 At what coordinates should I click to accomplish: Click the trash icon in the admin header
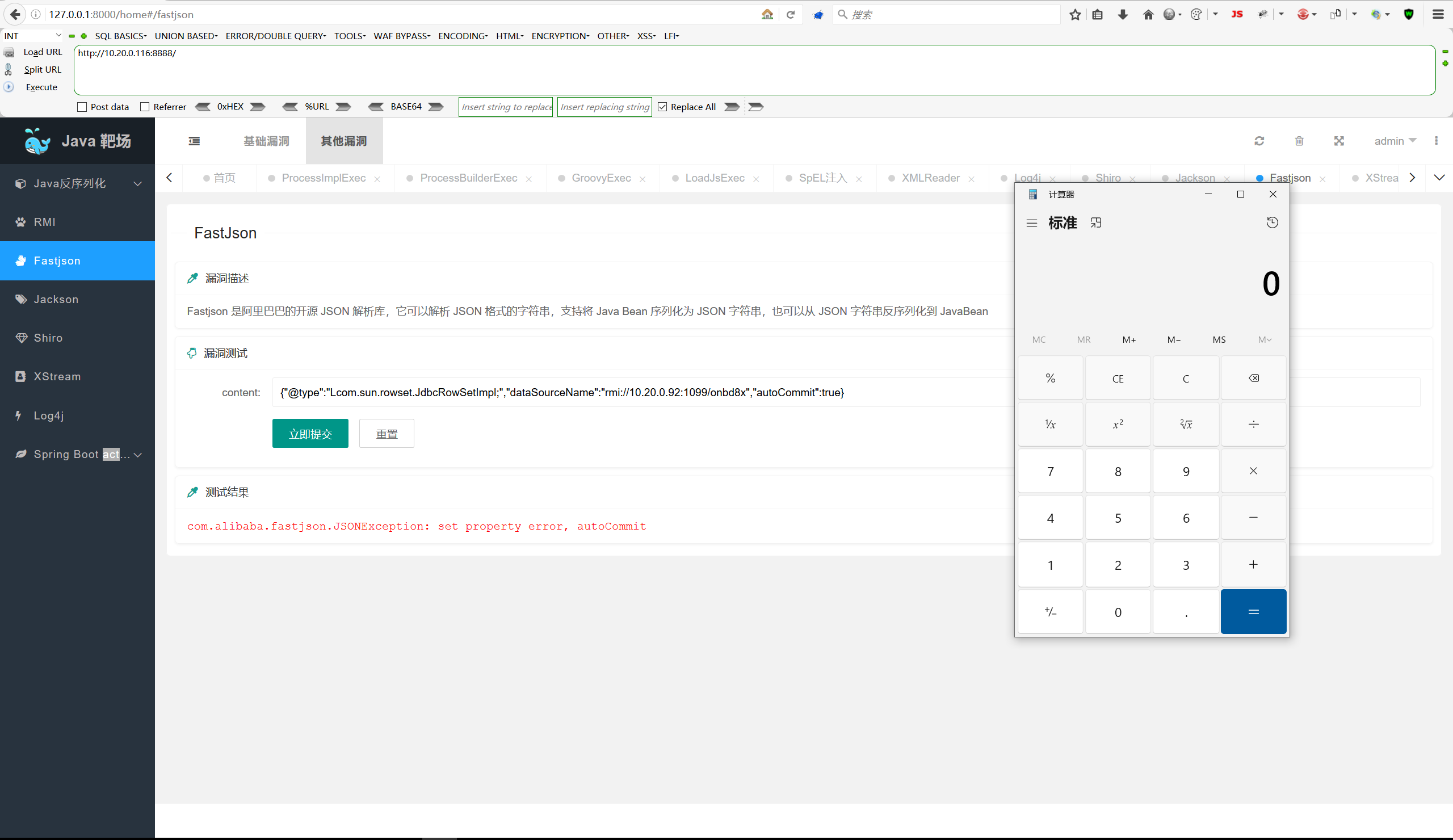click(1299, 141)
